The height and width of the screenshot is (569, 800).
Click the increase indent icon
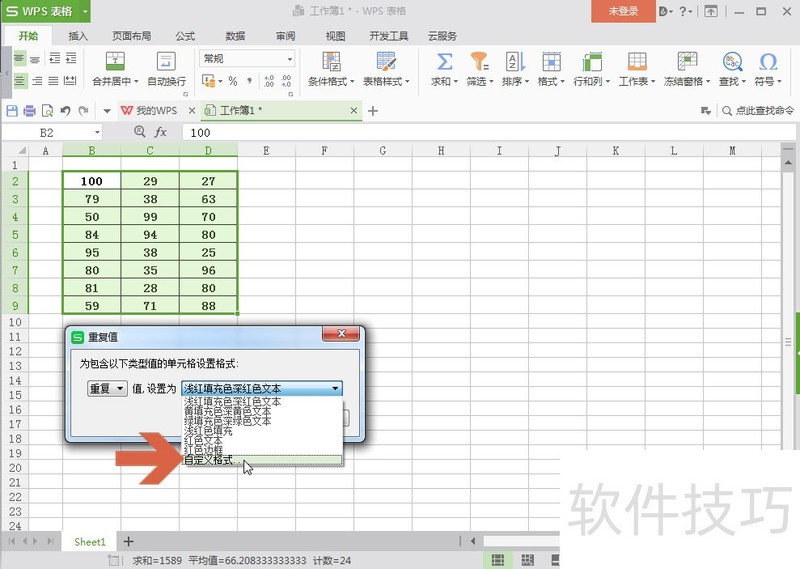tap(71, 58)
